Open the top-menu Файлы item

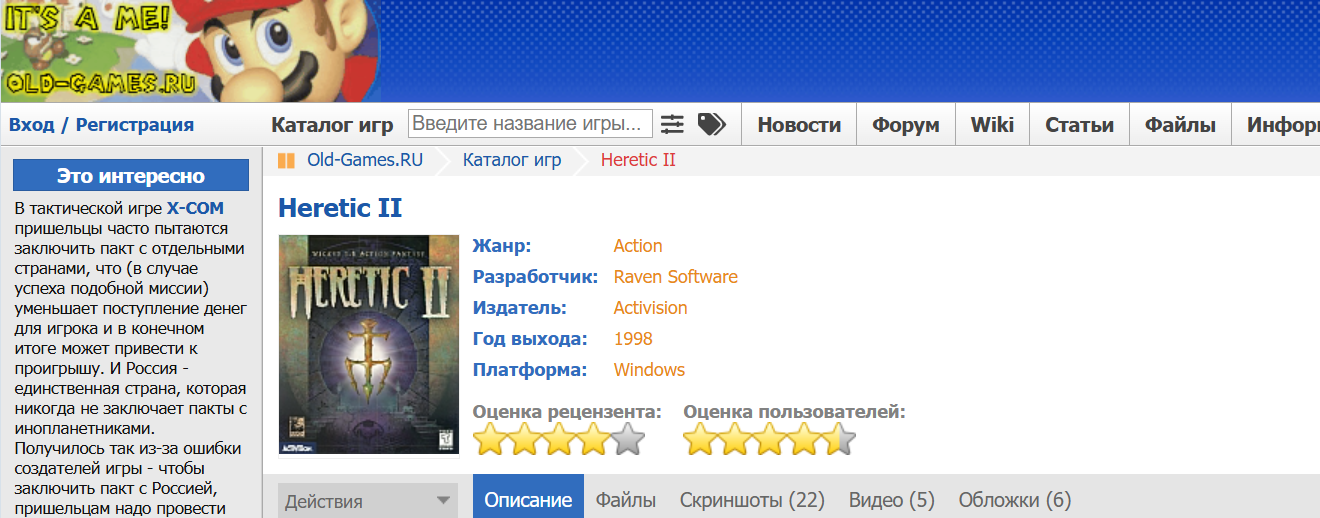click(1180, 125)
